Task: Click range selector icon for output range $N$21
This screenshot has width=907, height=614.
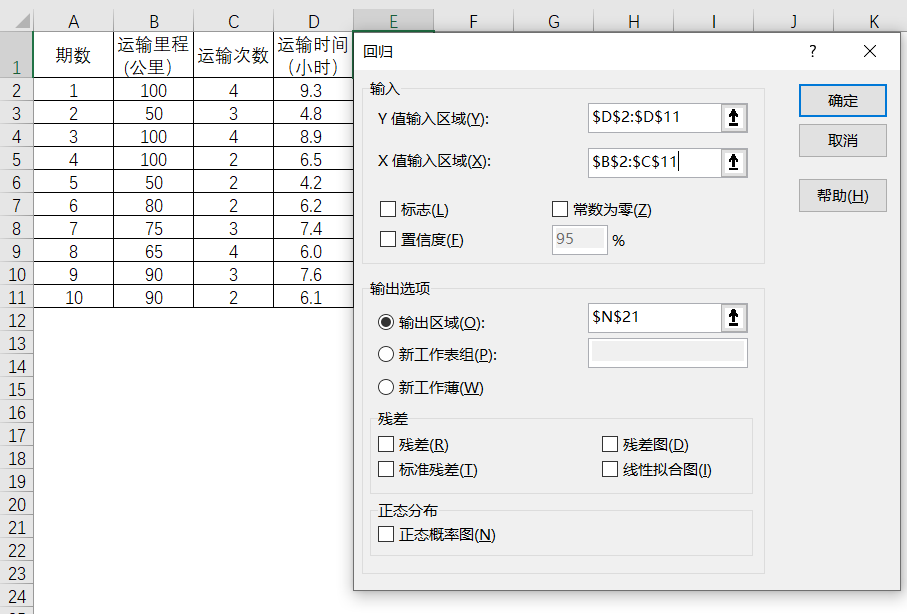Action: (x=734, y=318)
